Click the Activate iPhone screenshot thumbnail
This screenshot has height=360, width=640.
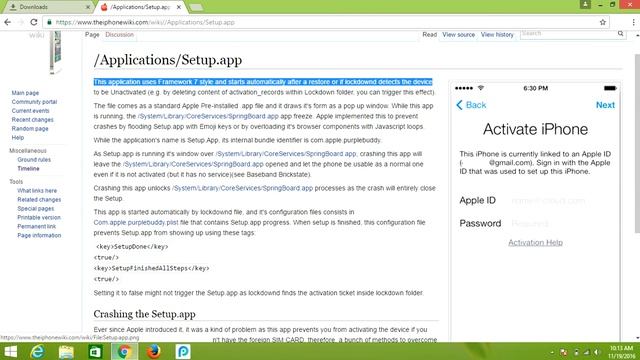click(535, 212)
